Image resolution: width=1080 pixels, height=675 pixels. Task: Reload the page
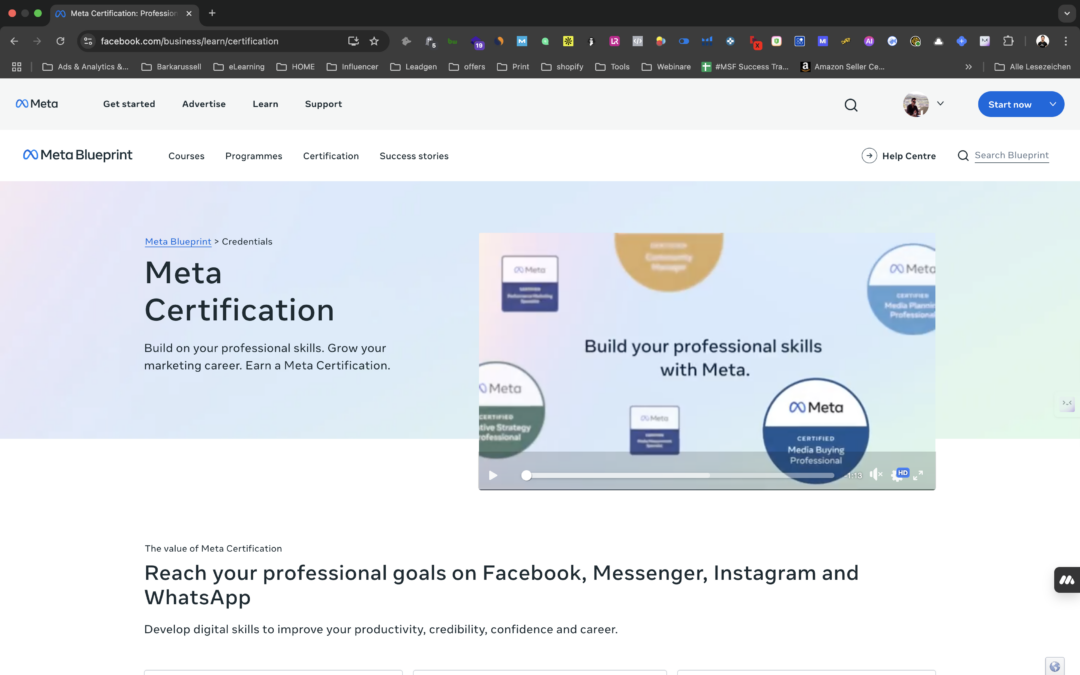tap(60, 41)
